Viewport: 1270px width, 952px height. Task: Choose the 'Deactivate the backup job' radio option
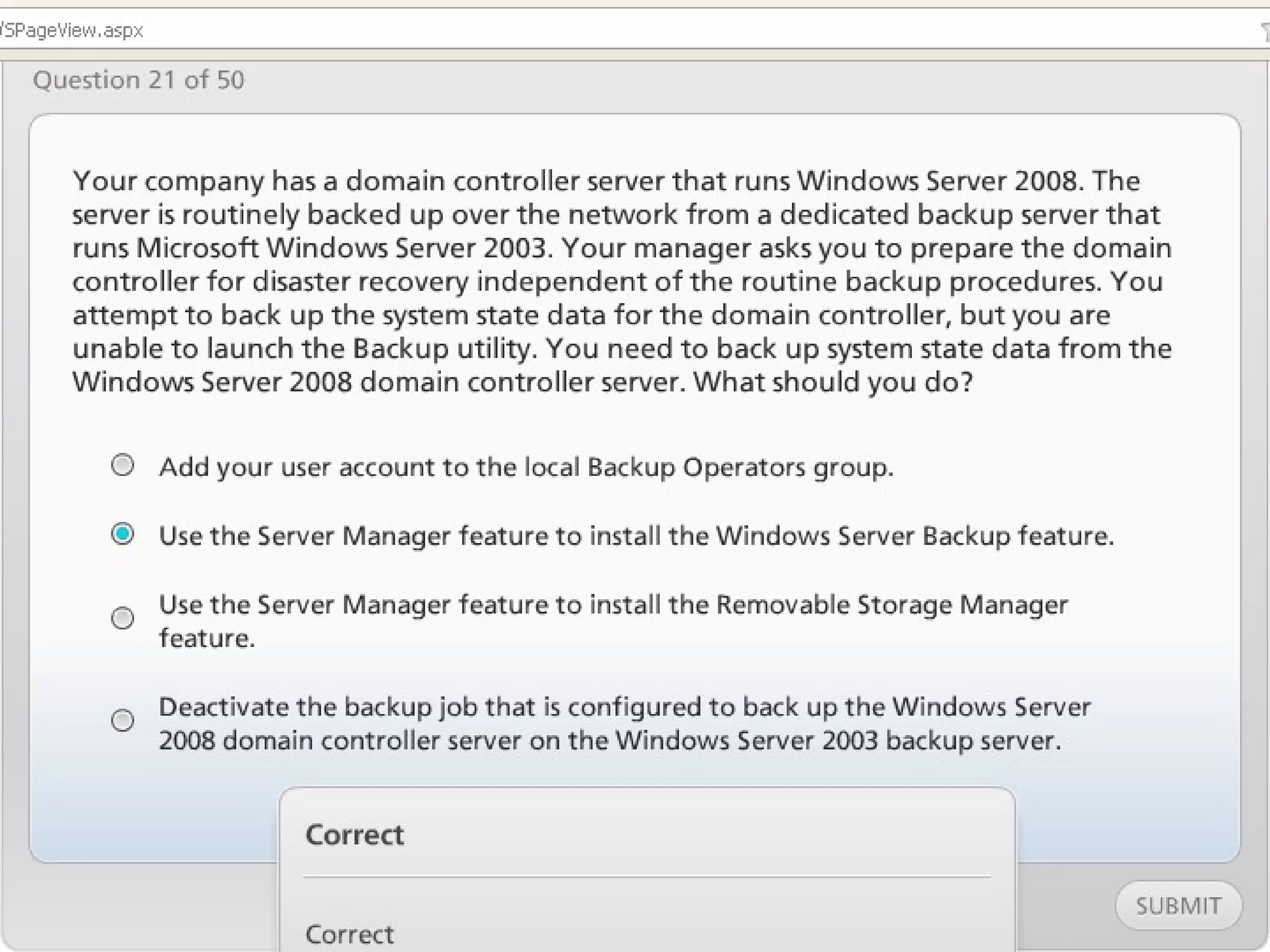[x=122, y=720]
